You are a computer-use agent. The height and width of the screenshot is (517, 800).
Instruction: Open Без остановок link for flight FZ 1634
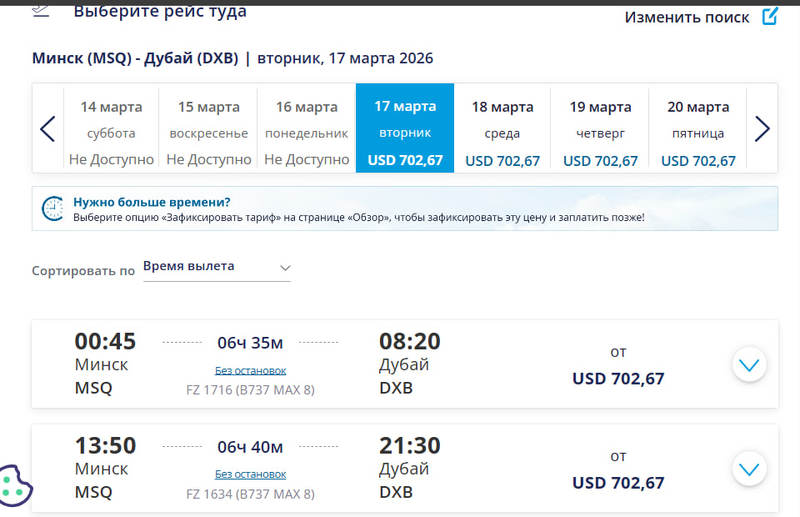250,474
